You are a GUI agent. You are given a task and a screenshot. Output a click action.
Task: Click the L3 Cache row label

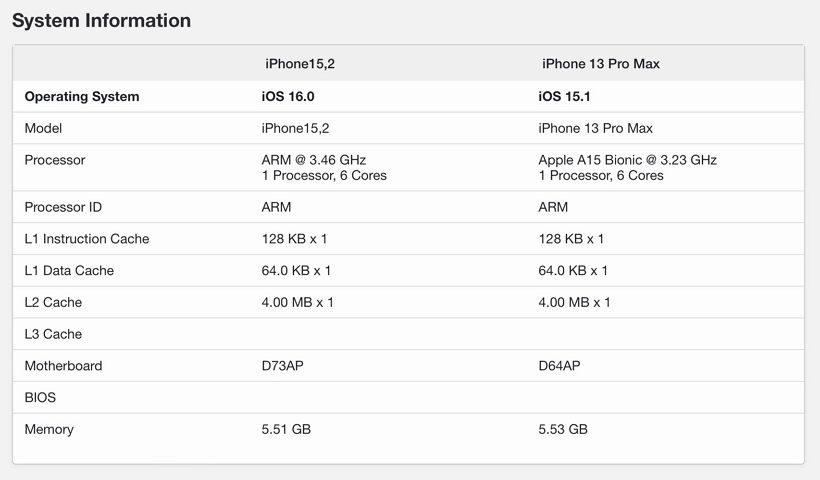(x=53, y=334)
